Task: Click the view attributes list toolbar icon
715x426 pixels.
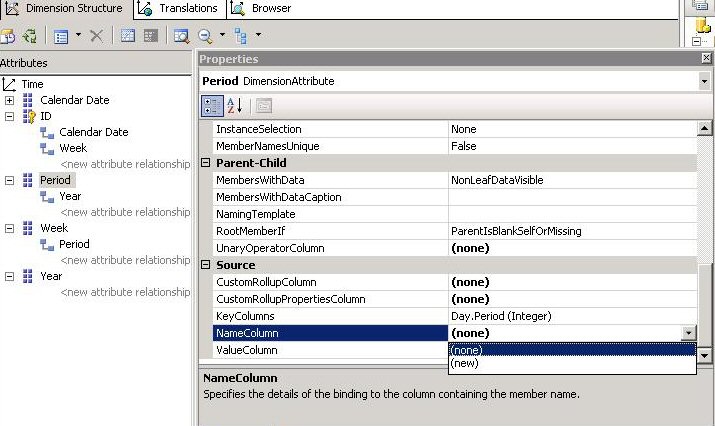Action: pos(61,36)
